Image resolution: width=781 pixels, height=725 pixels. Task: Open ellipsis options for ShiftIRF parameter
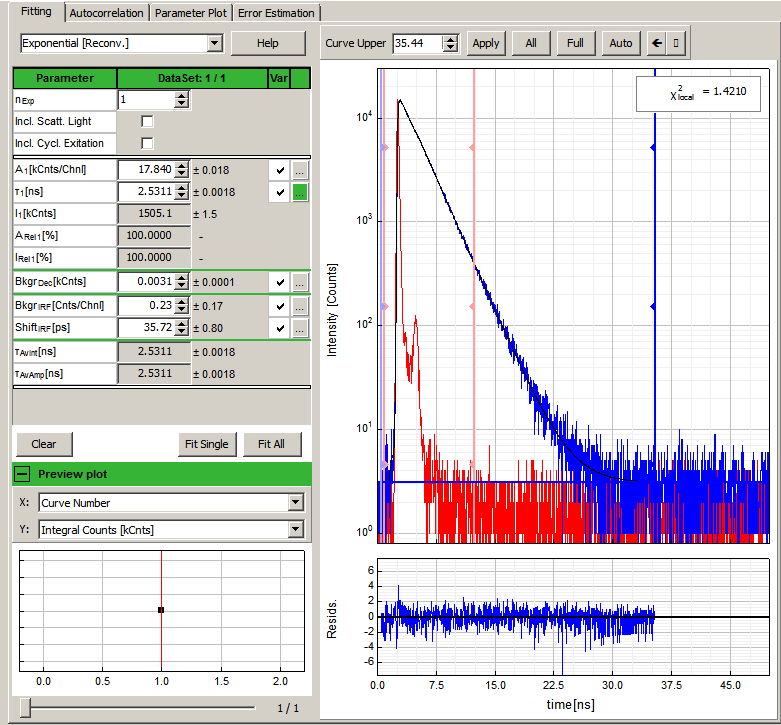tap(300, 328)
